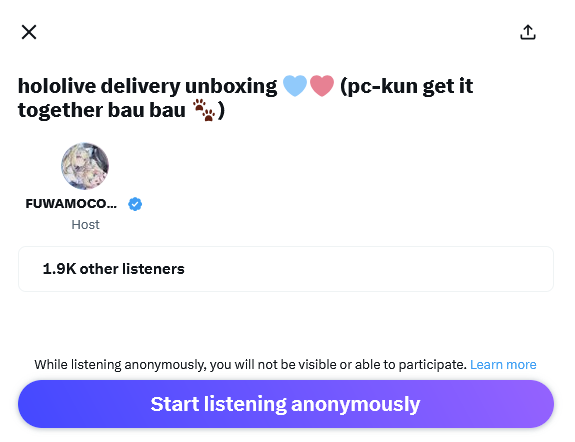Start listening anonymously
This screenshot has height=442, width=575.
286,404
